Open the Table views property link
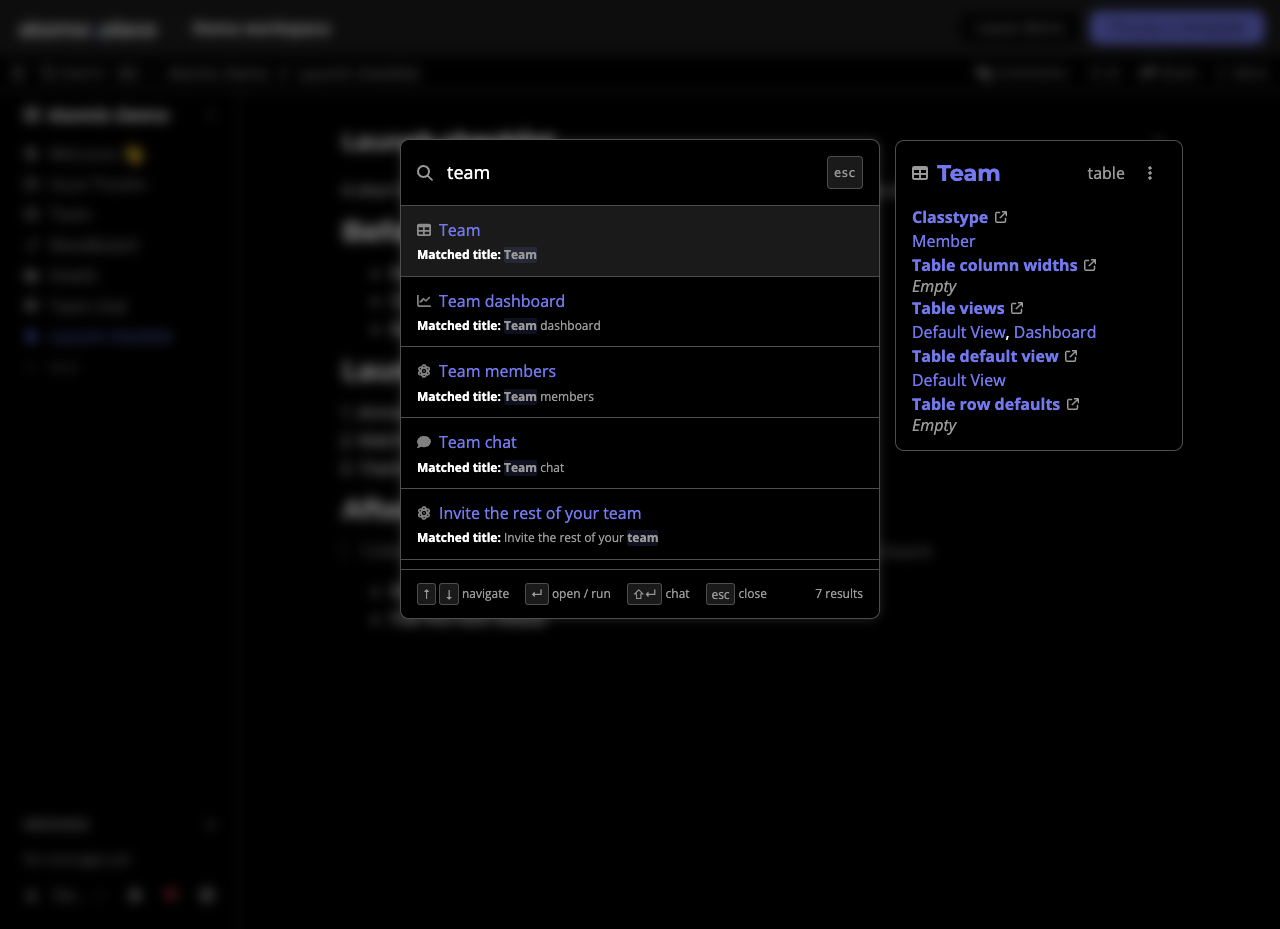Image resolution: width=1280 pixels, height=929 pixels. [958, 308]
